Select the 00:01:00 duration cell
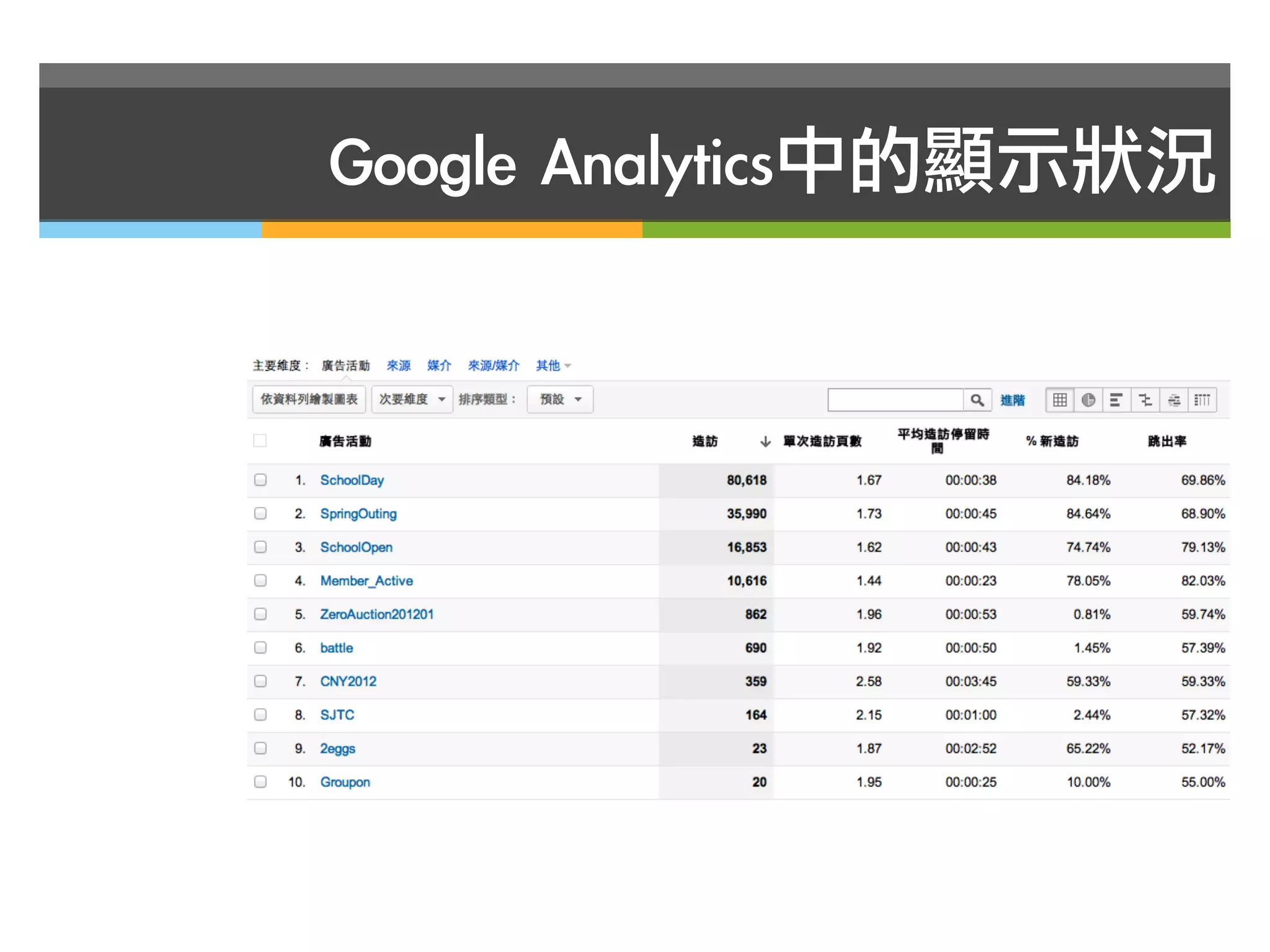1270x952 pixels. (x=971, y=715)
